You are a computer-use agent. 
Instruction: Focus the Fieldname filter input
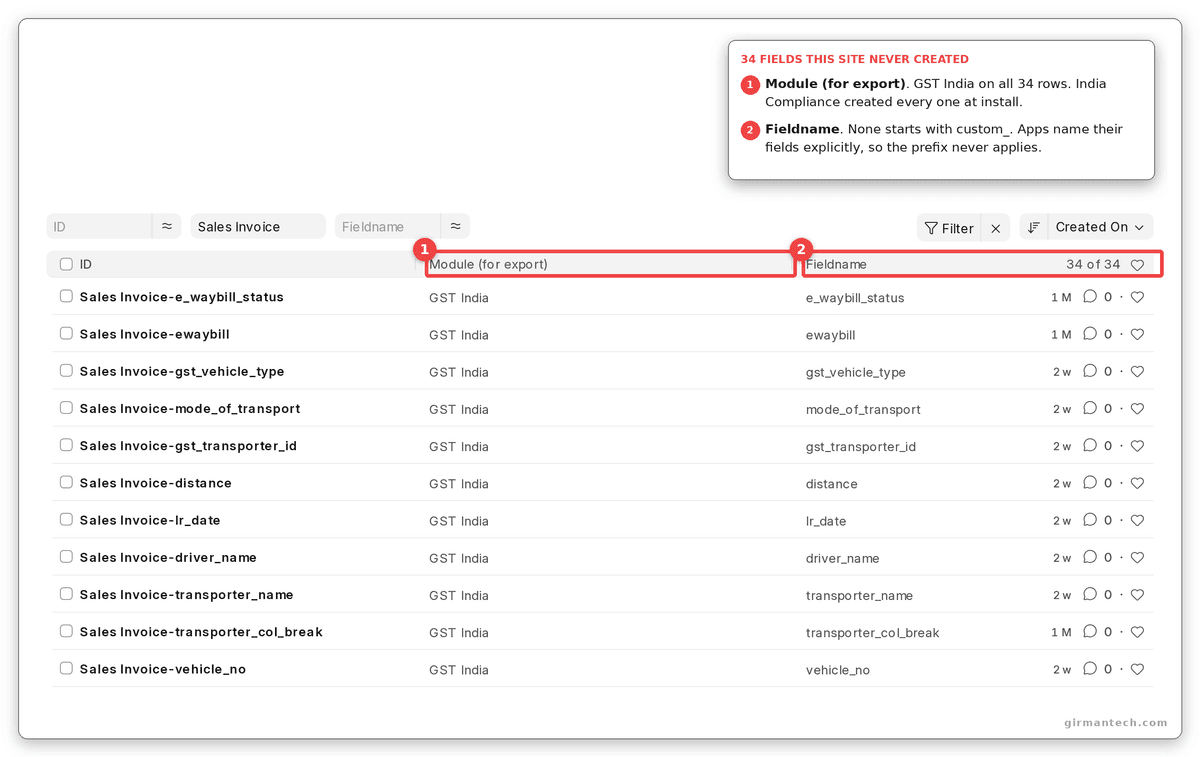tap(388, 226)
